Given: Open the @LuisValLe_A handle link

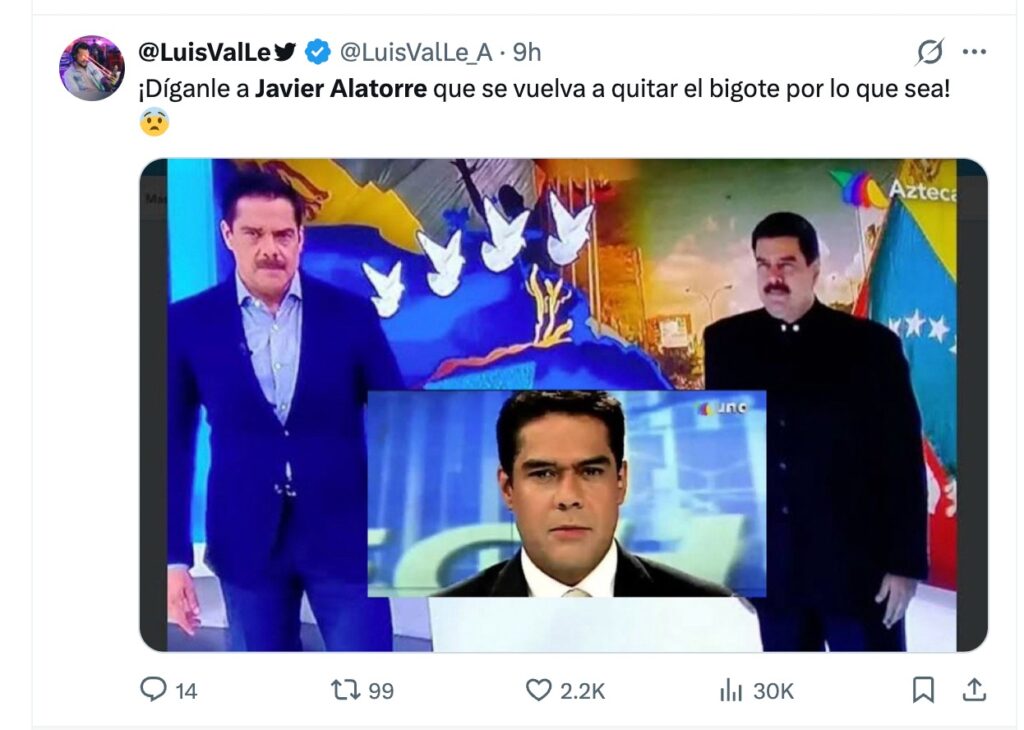Looking at the screenshot, I should tap(416, 52).
